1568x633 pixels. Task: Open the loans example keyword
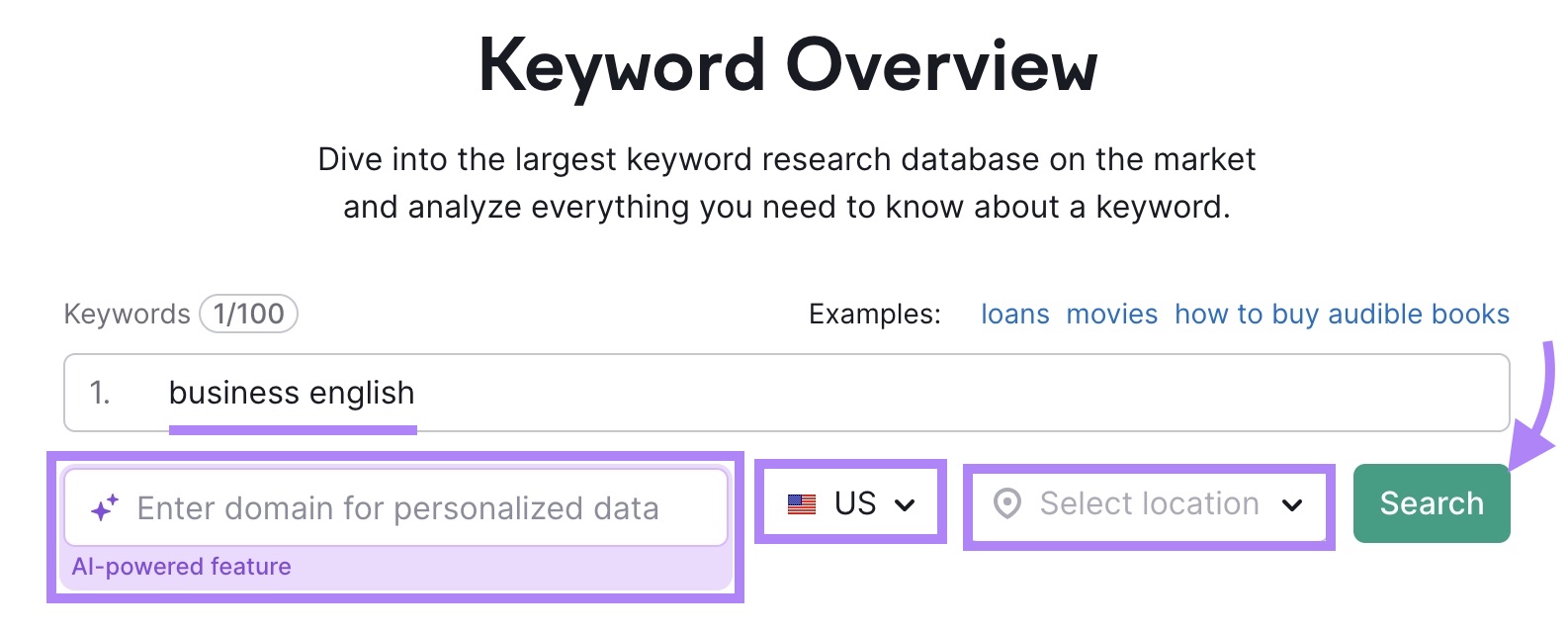click(1014, 314)
